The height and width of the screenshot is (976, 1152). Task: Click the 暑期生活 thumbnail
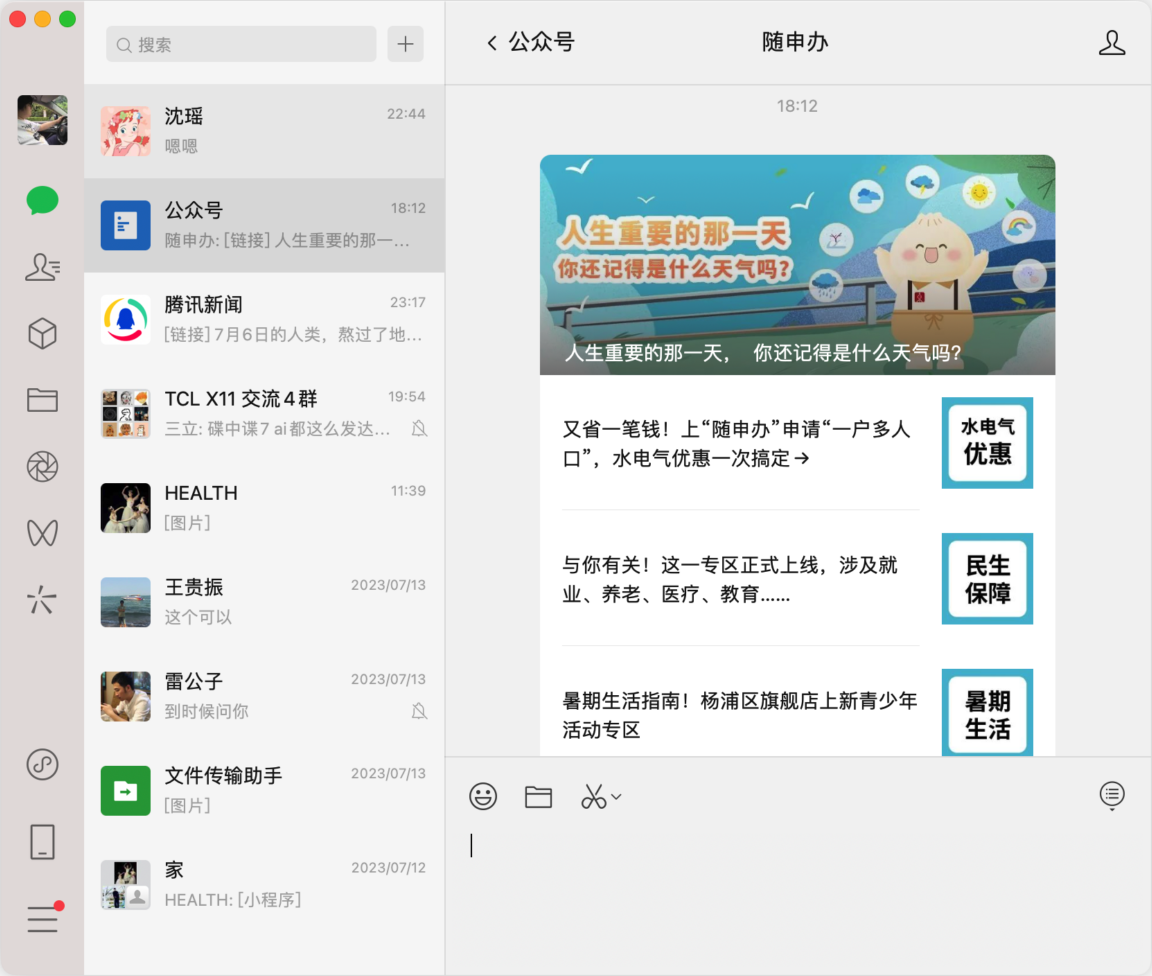point(987,712)
